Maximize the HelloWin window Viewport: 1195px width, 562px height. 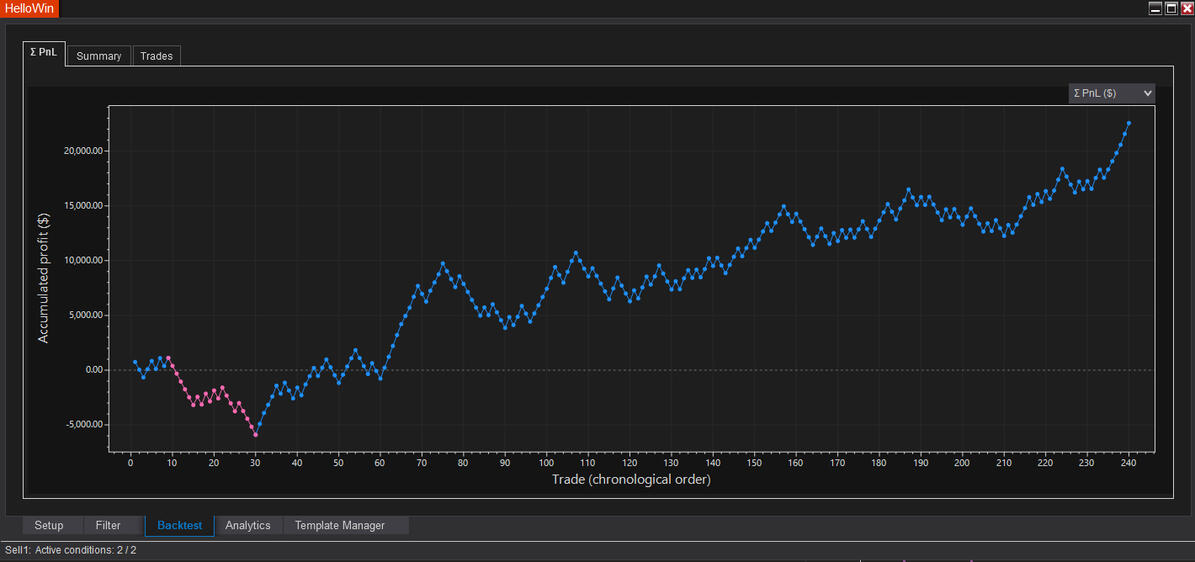coord(1170,8)
